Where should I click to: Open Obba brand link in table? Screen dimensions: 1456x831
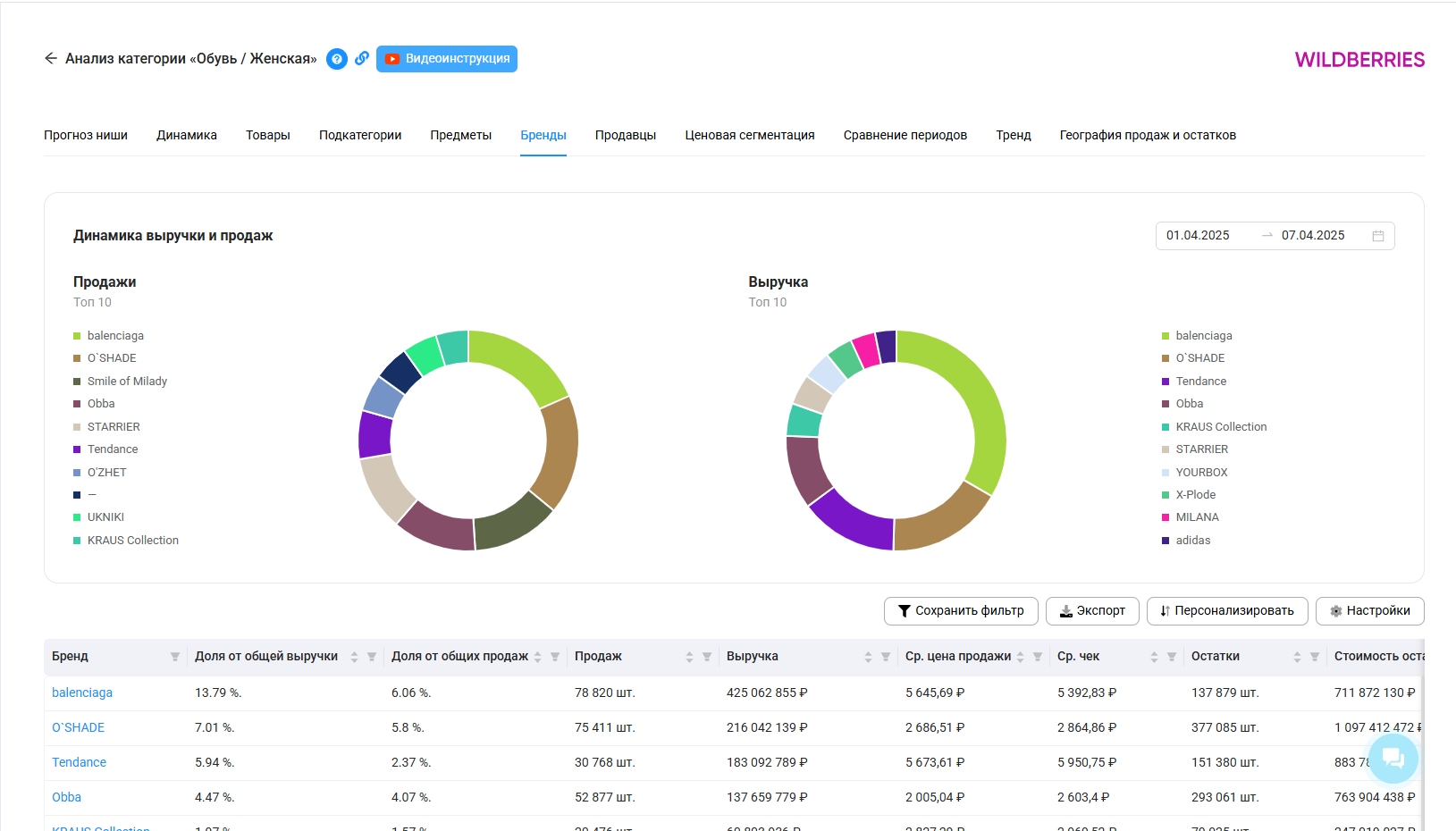click(66, 797)
